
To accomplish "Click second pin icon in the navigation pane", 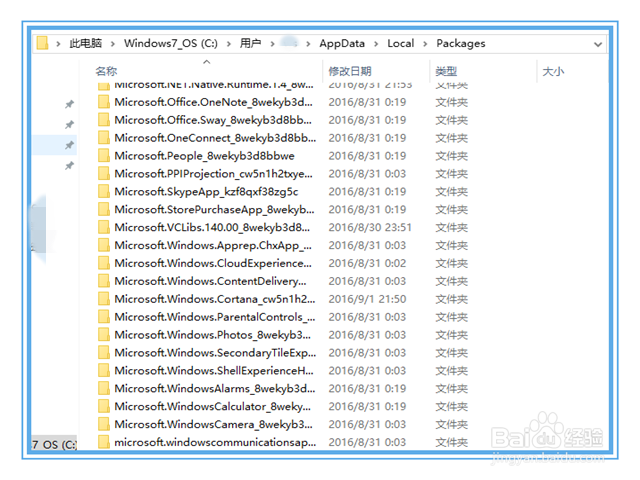I will tap(69, 124).
